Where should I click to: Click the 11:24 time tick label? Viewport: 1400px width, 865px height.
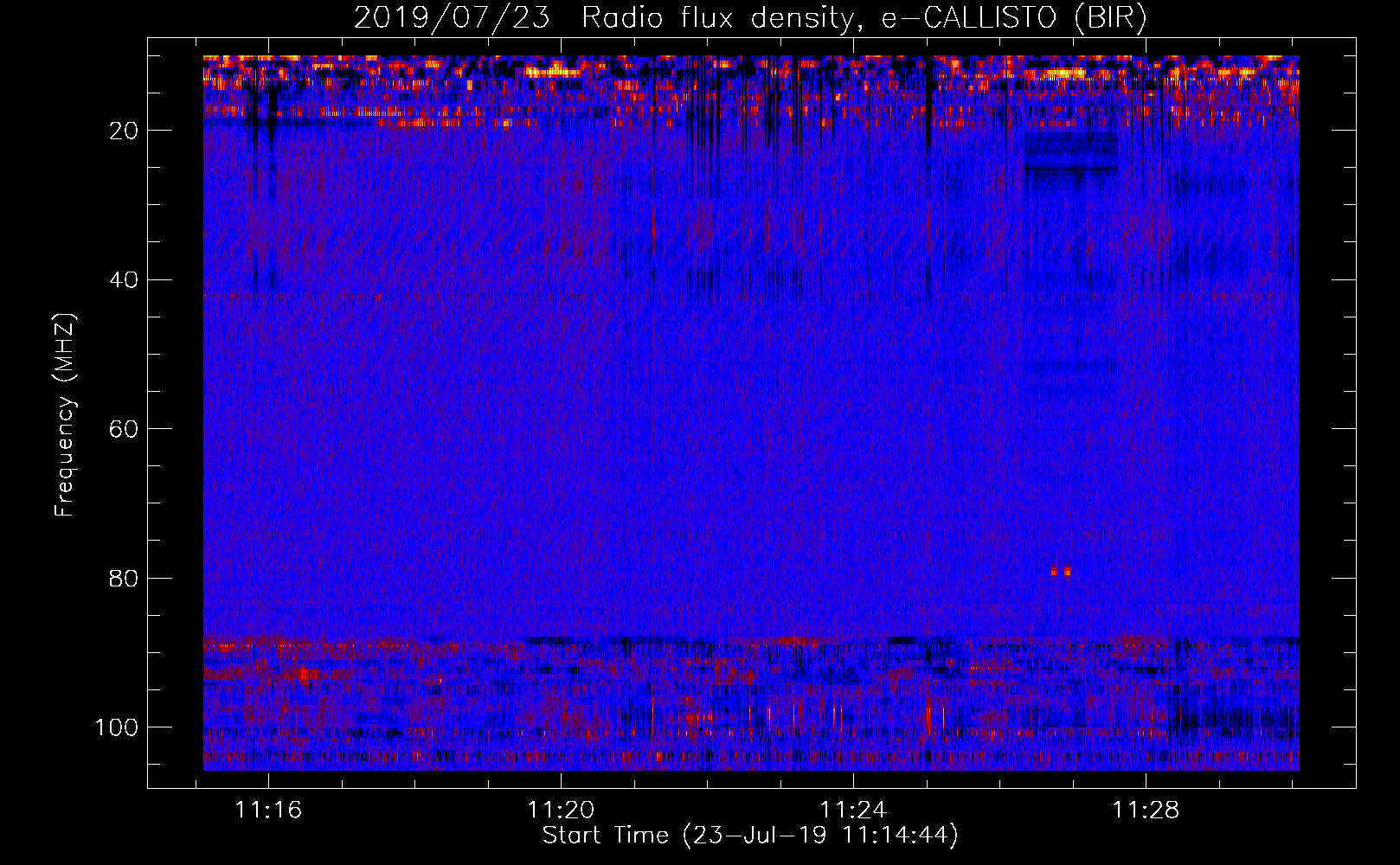853,811
